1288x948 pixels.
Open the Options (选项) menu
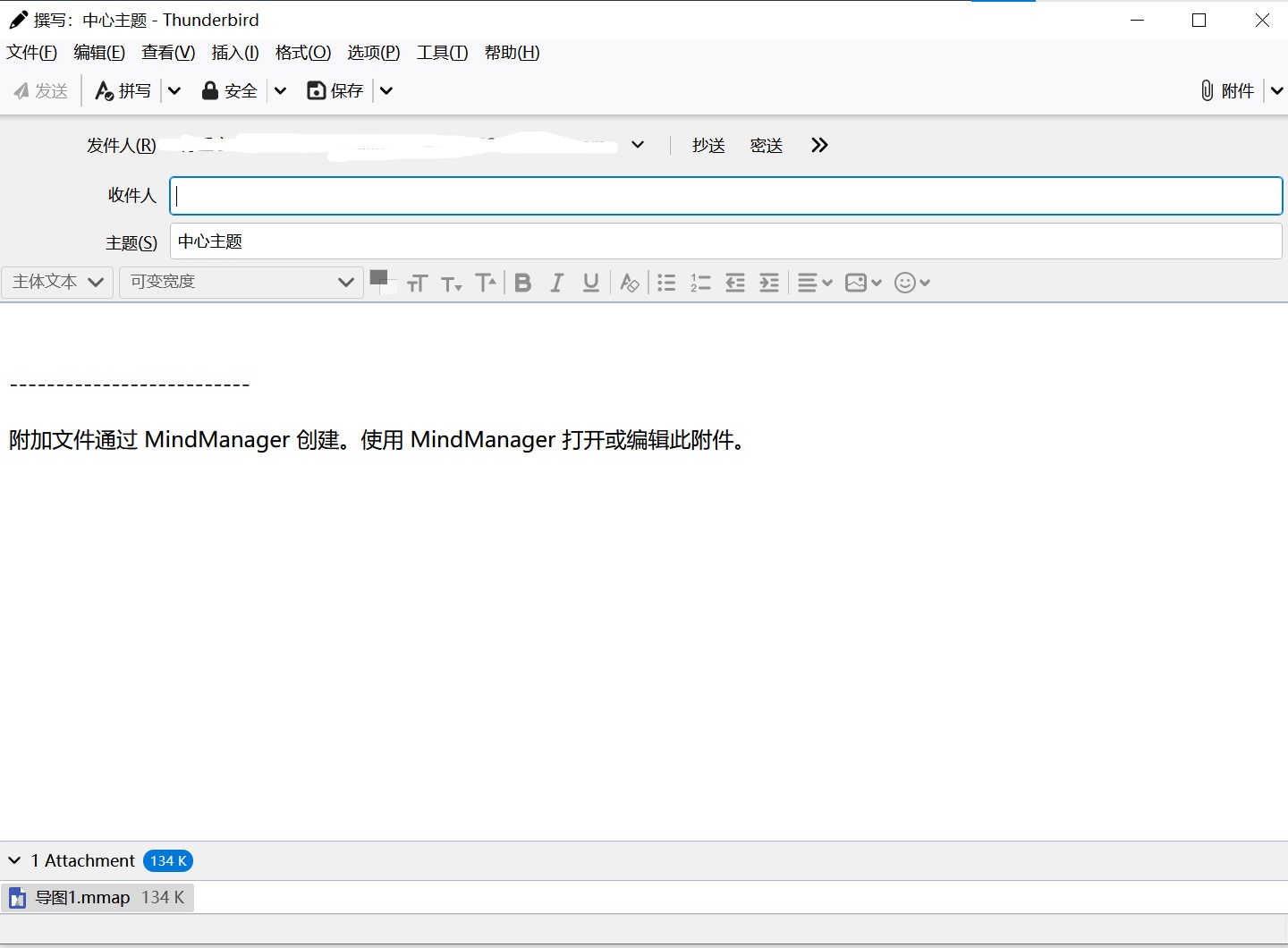coord(374,53)
